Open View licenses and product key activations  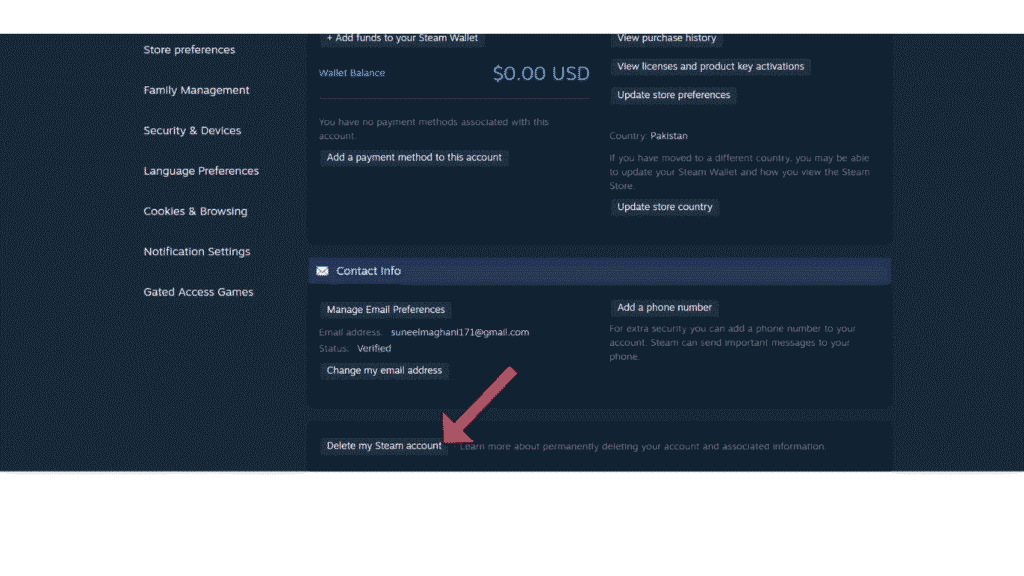[x=710, y=67]
